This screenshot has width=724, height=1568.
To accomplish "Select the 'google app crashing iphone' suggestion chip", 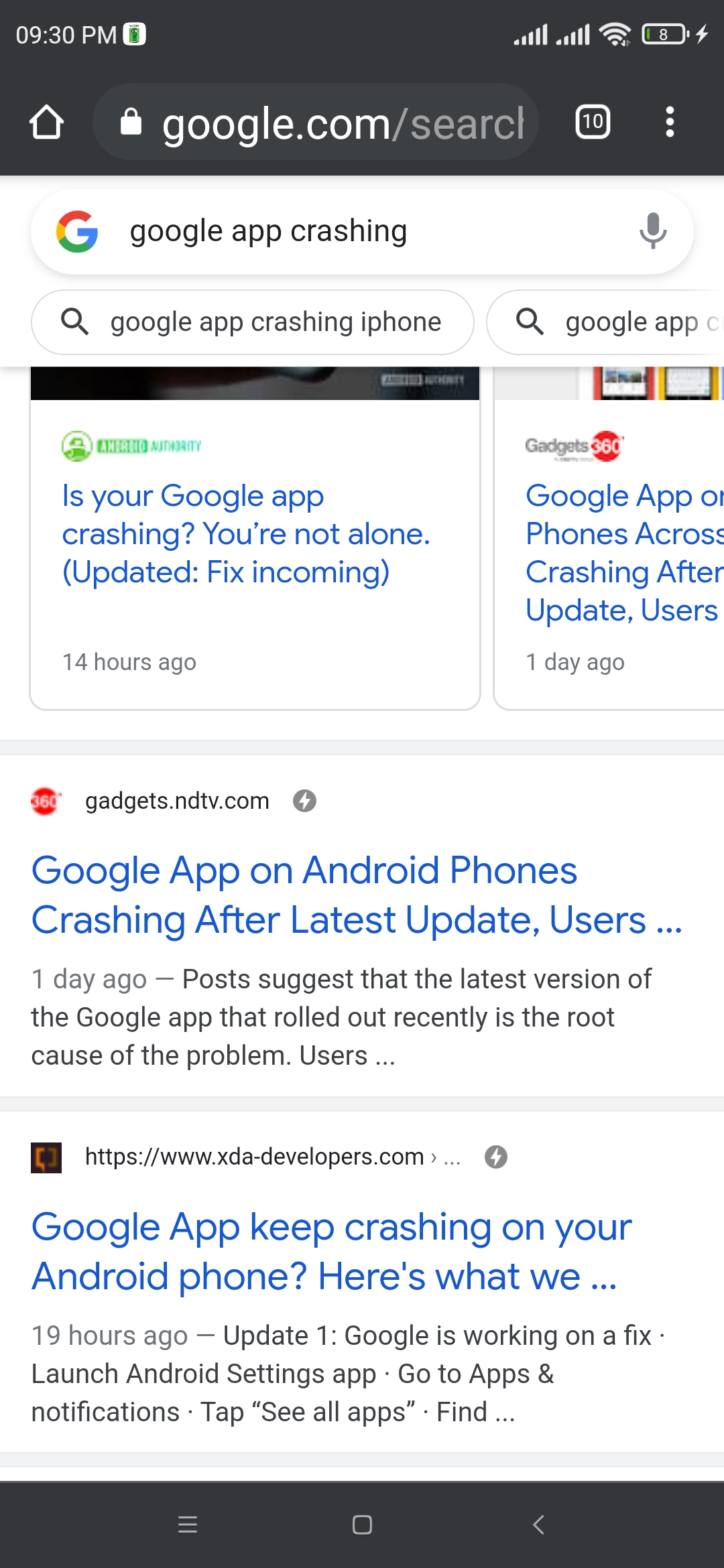I will click(x=253, y=322).
